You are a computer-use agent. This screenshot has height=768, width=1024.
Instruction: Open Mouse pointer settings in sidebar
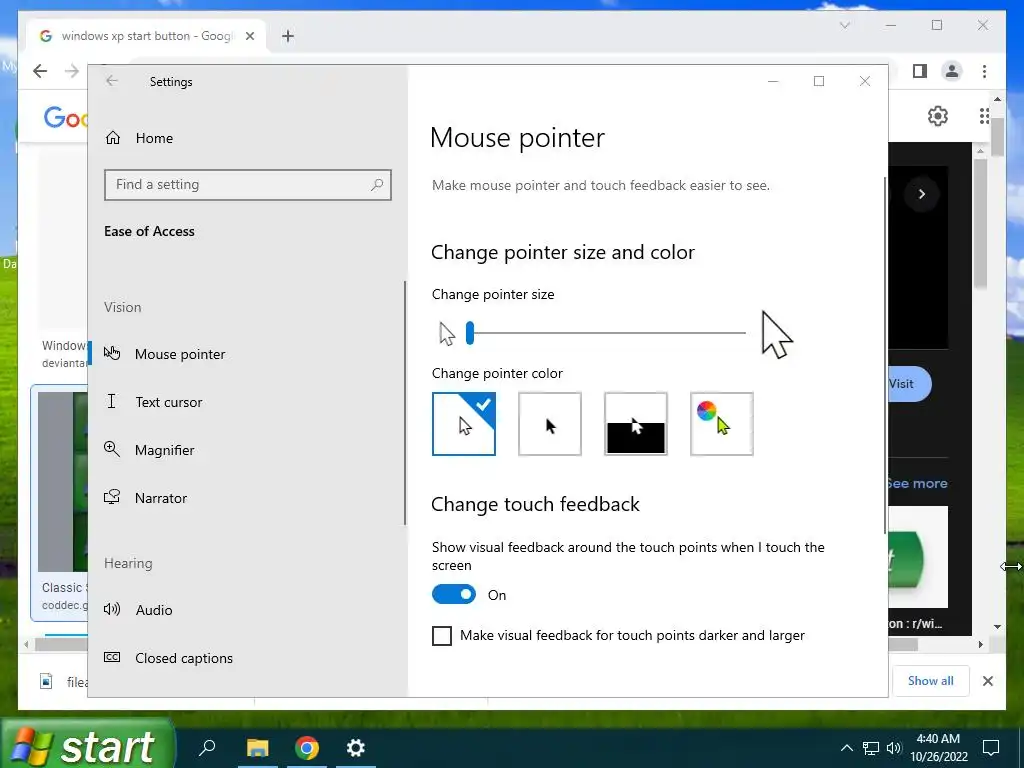(165, 354)
